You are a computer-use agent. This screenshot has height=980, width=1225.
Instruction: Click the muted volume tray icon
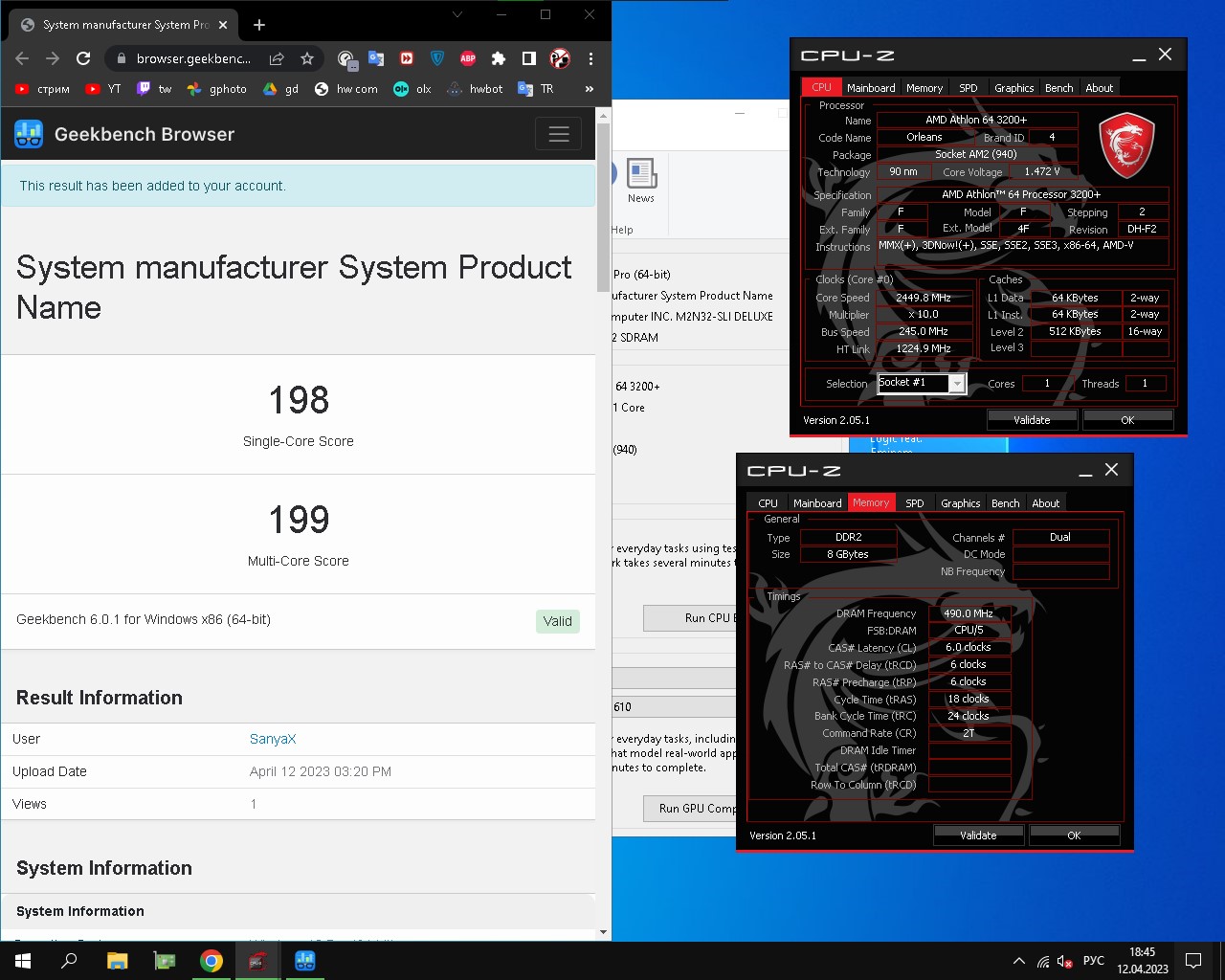tap(1064, 961)
